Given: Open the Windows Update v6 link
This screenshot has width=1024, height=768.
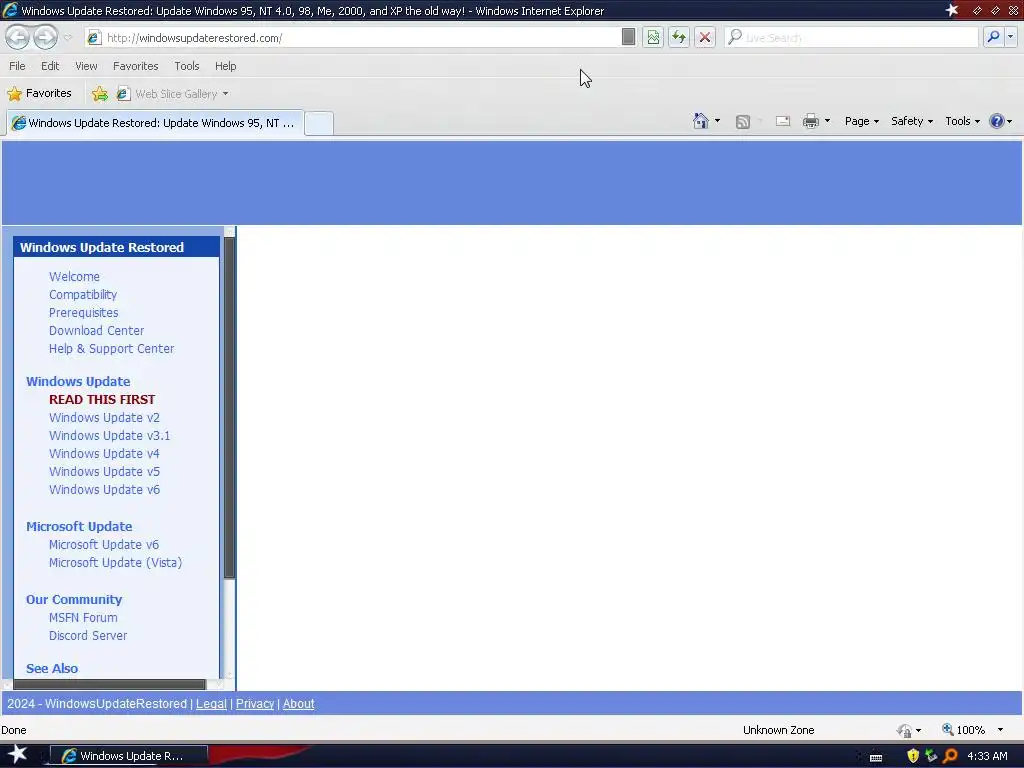Looking at the screenshot, I should pyautogui.click(x=104, y=490).
